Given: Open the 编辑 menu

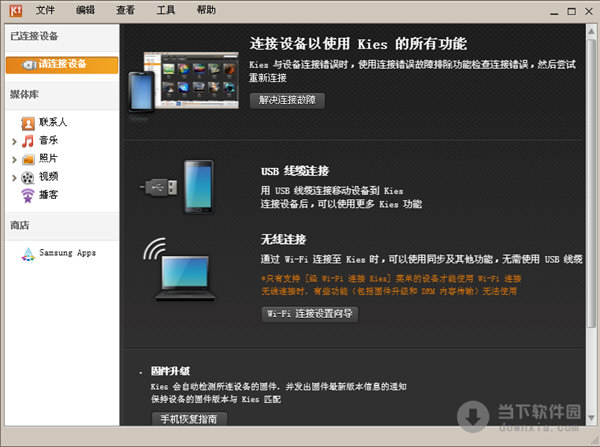Looking at the screenshot, I should click(x=85, y=10).
